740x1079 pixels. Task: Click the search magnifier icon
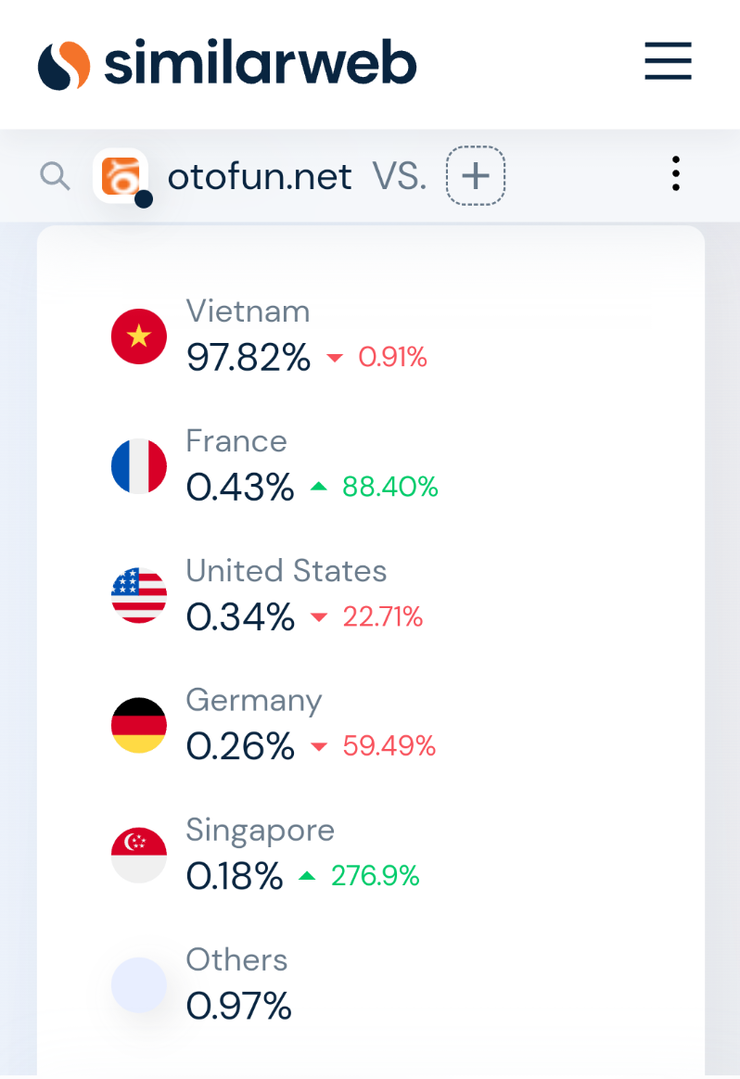click(x=55, y=177)
